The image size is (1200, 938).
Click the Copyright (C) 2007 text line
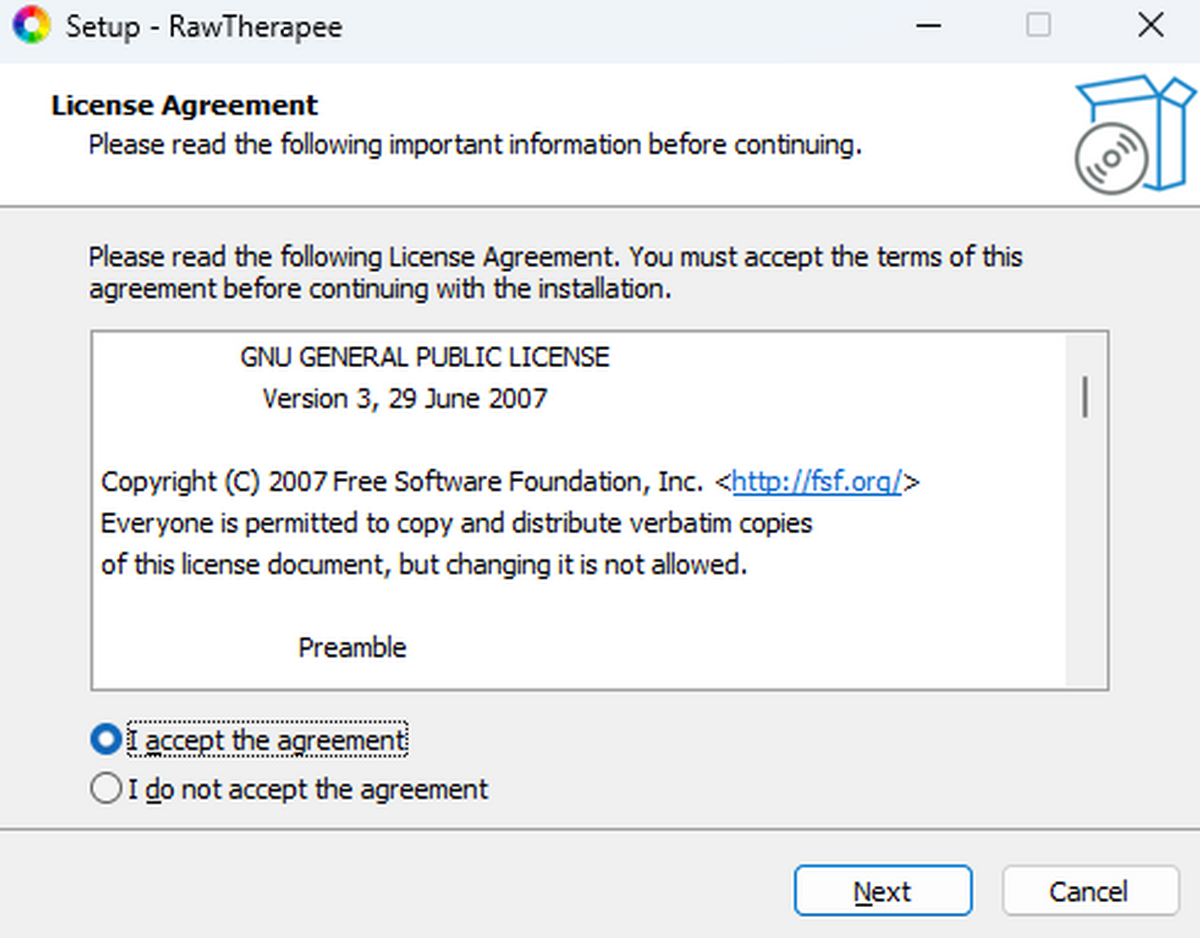400,482
